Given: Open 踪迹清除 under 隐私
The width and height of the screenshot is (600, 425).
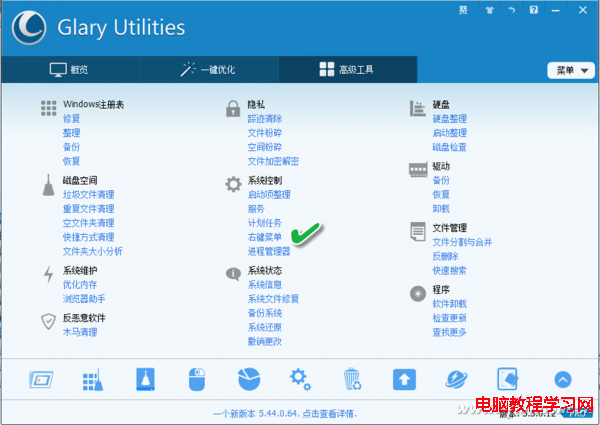Looking at the screenshot, I should coord(265,119).
